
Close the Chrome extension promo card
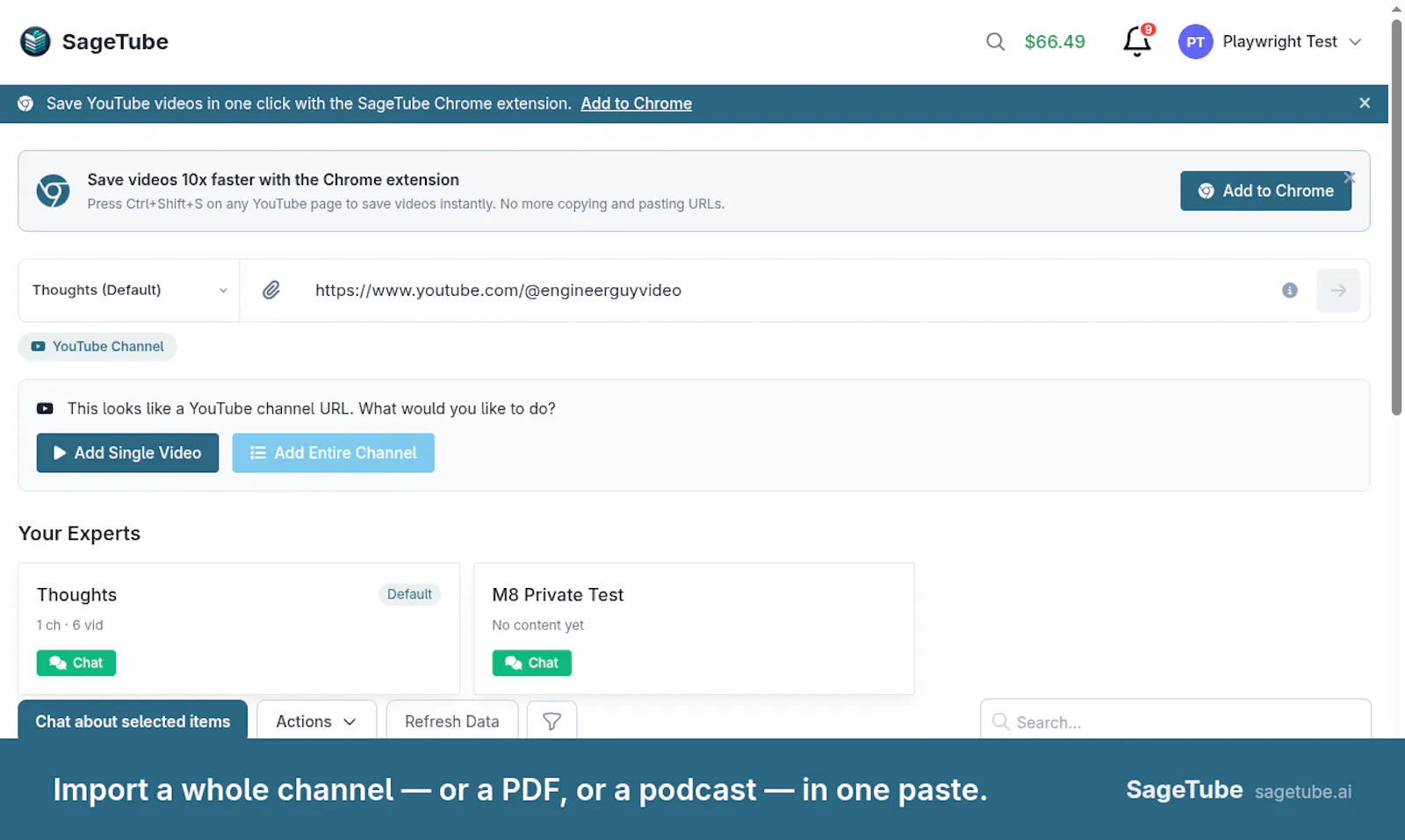point(1350,178)
